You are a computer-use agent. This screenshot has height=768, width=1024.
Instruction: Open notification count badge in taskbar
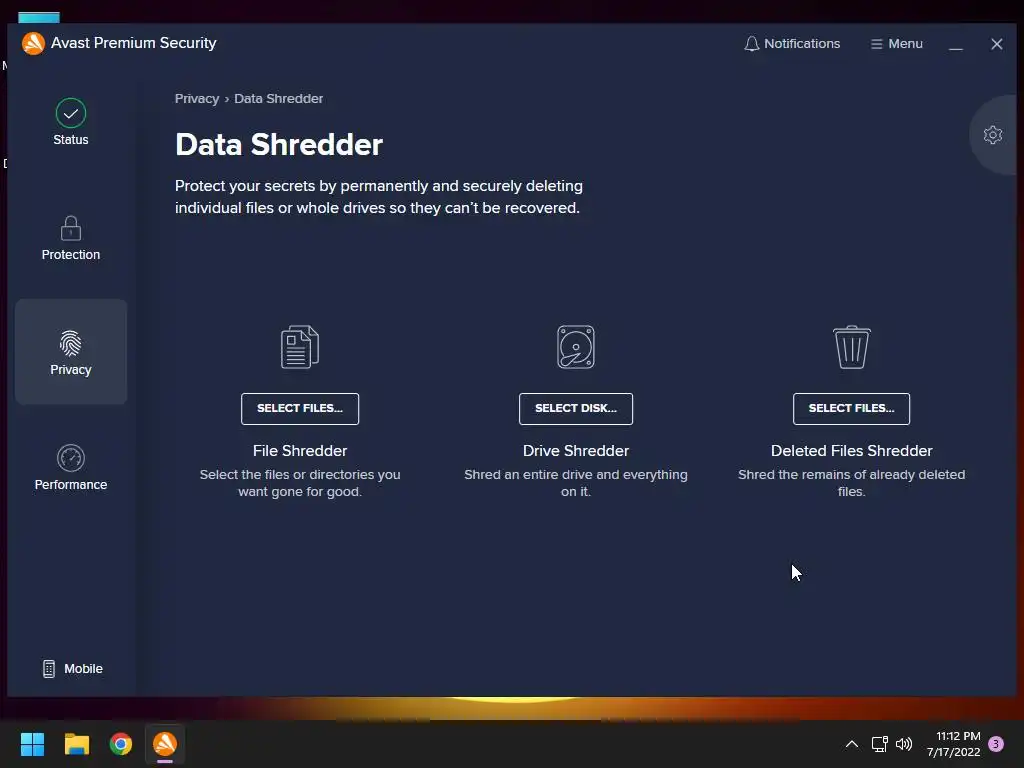996,744
